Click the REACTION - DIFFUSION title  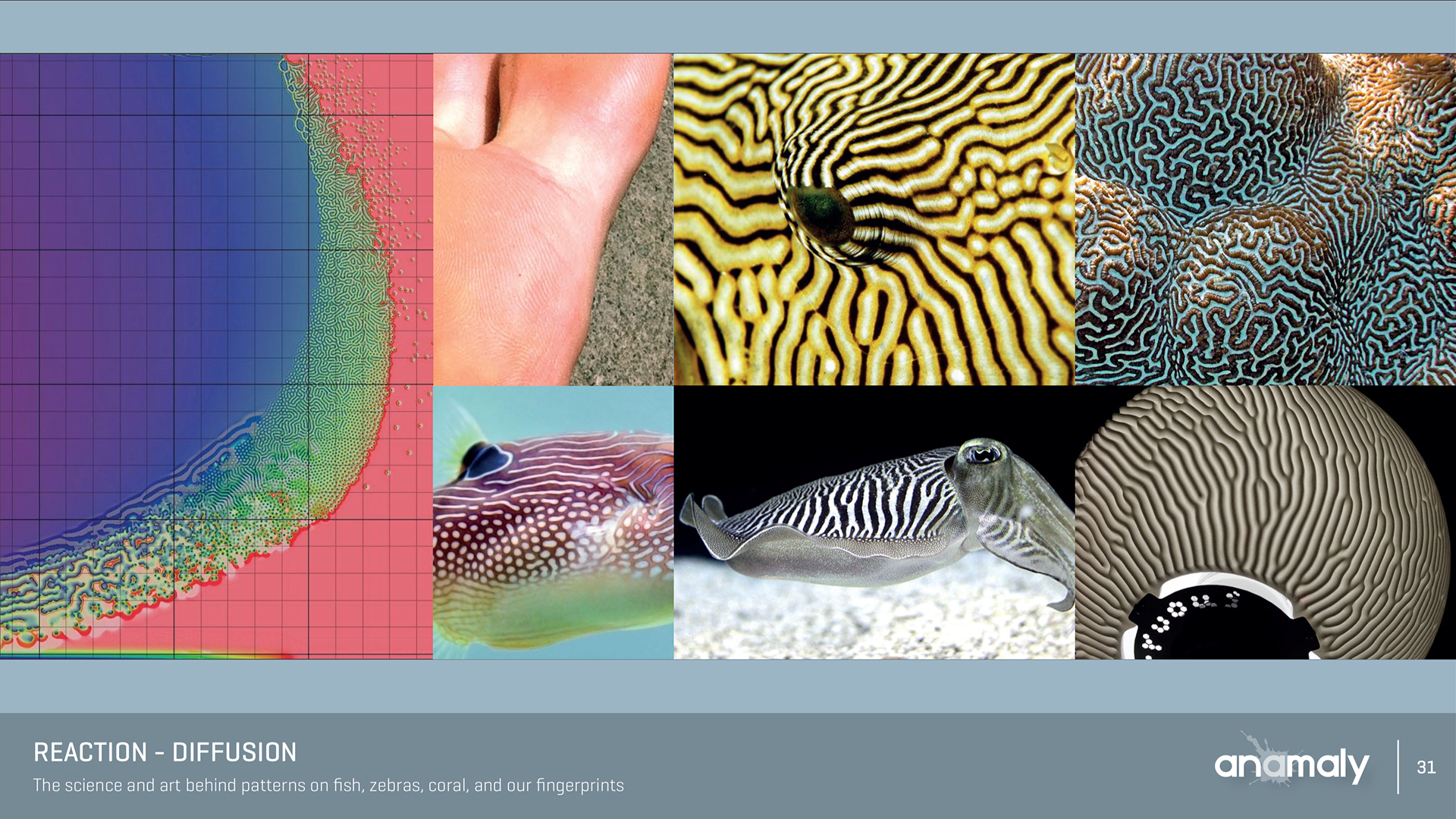pos(165,752)
